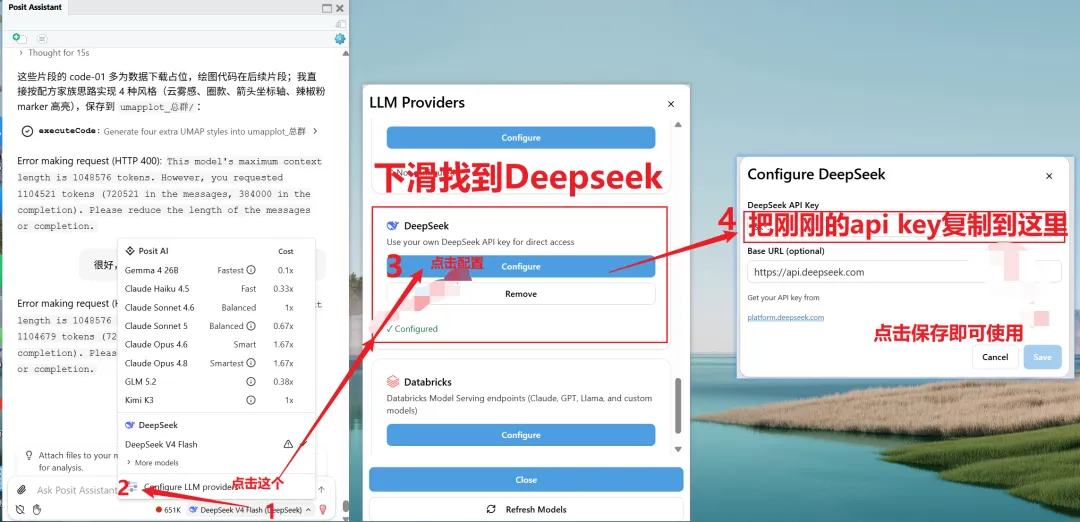Viewport: 1080px width, 522px height.
Task: Click Configure under the DeepSeek provider
Action: [x=521, y=267]
